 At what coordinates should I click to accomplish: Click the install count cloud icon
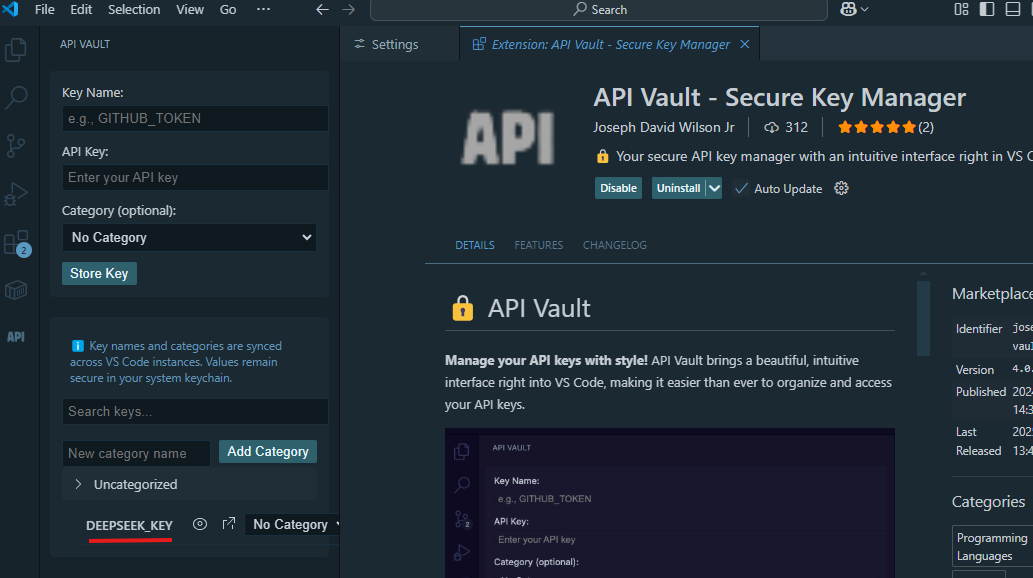coord(771,127)
